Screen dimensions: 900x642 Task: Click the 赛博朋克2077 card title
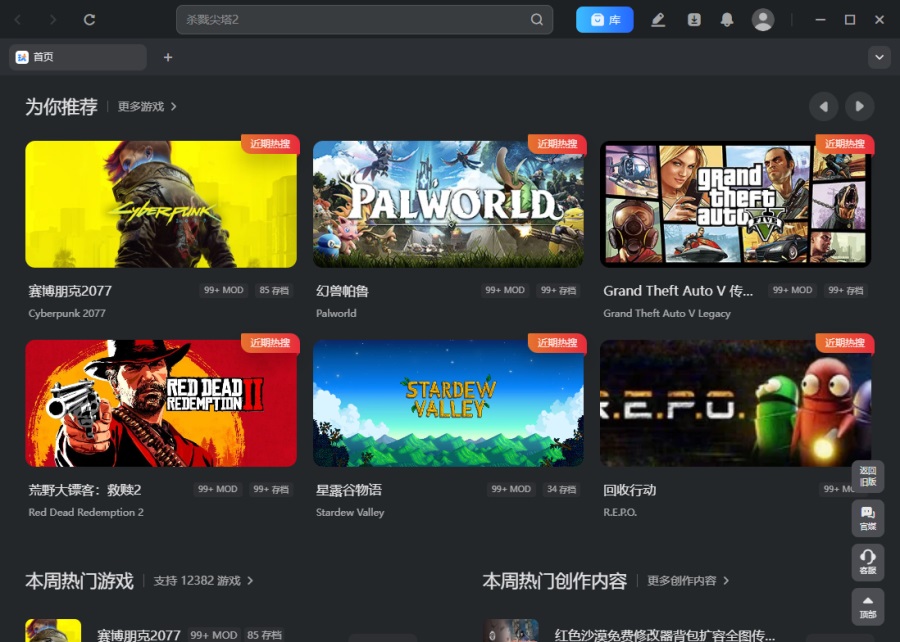pyautogui.click(x=70, y=291)
